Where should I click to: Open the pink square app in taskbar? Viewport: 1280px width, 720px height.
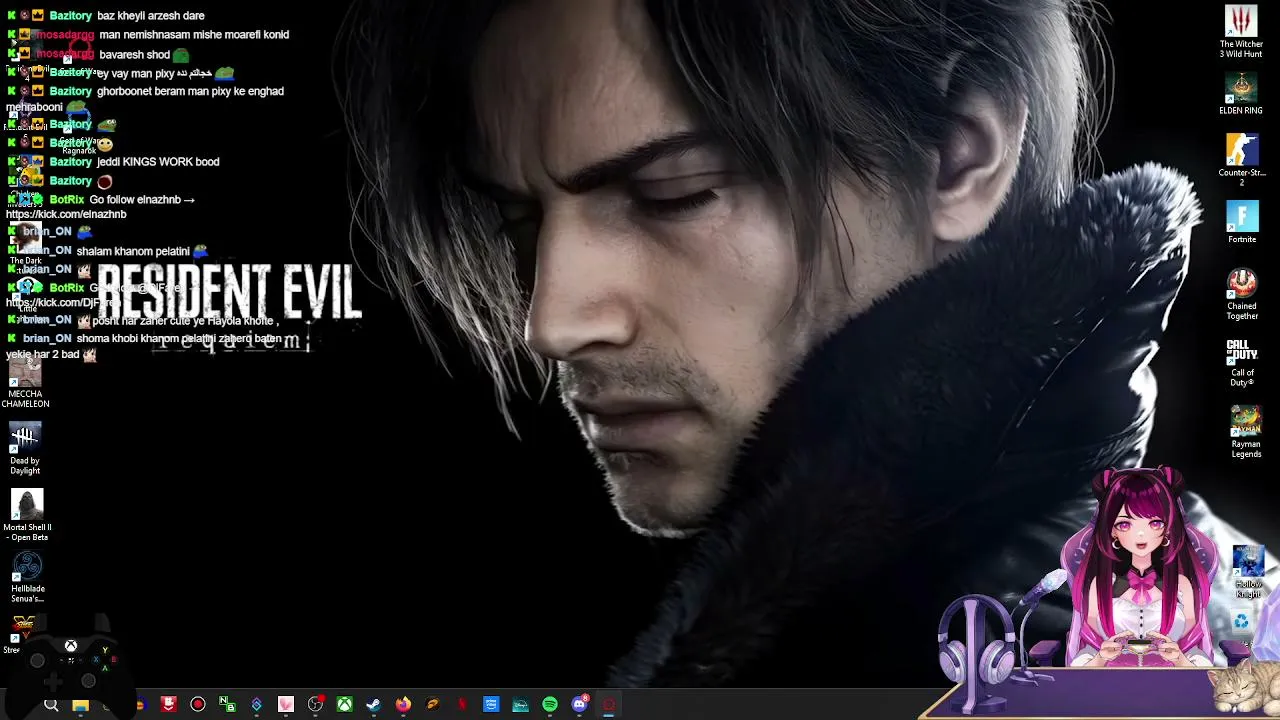(x=286, y=705)
